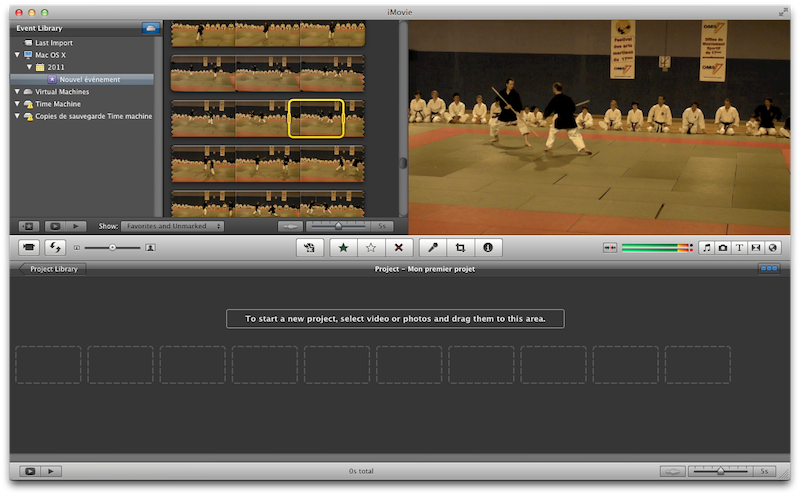Play selected event full screen
The width and height of the screenshot is (800, 495).
pyautogui.click(x=55, y=226)
